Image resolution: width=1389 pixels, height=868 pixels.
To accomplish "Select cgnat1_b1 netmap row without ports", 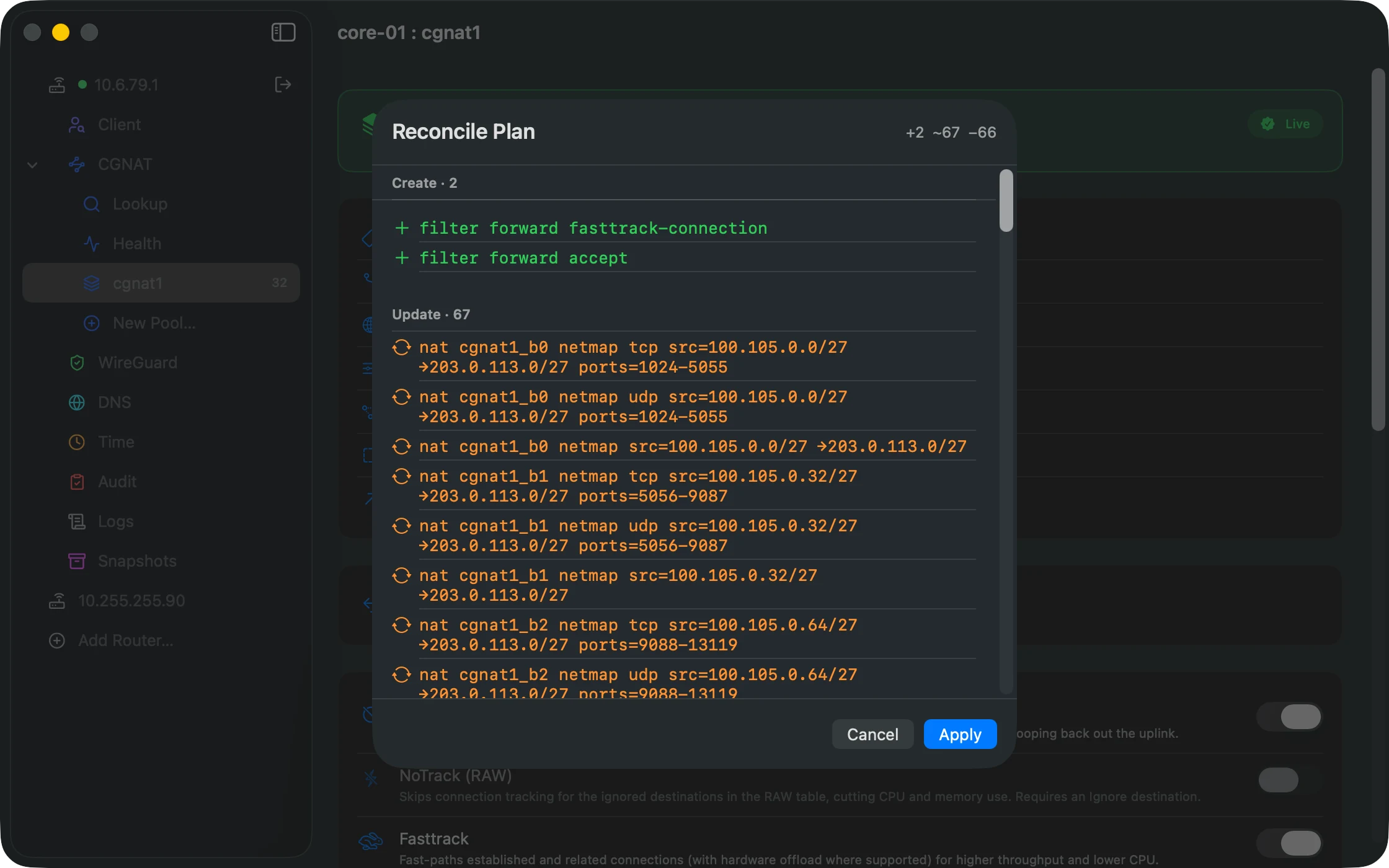I will (x=685, y=585).
